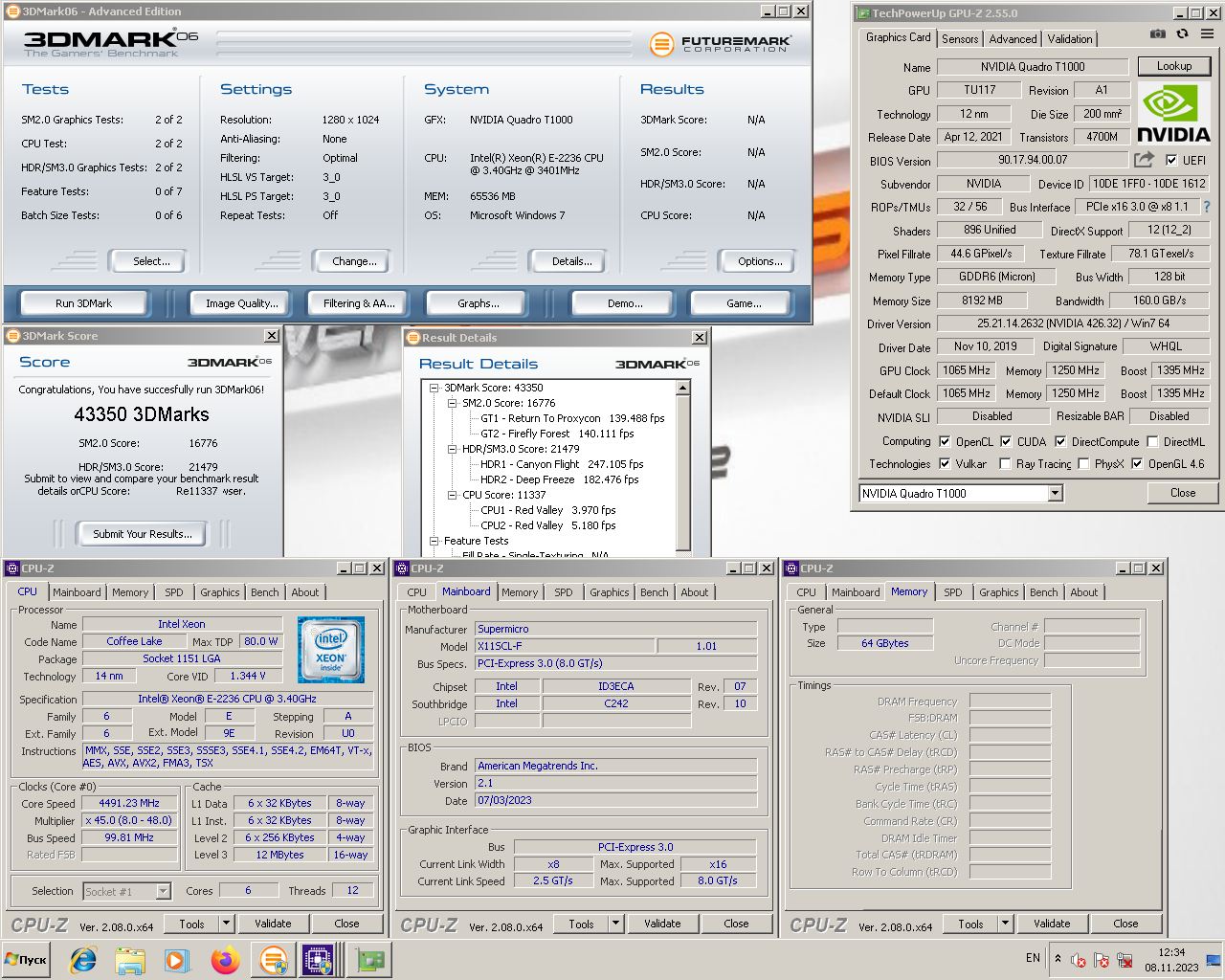This screenshot has height=980, width=1225.
Task: Open Bench tab in Memory CPU-Z window
Action: [x=1044, y=592]
